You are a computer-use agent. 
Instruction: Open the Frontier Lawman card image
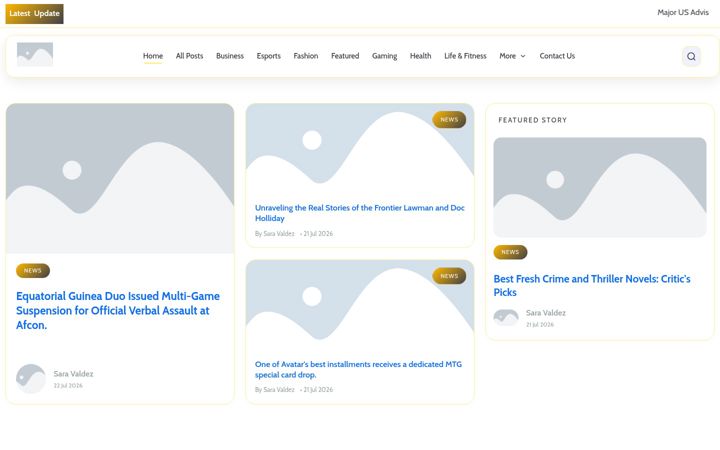360,149
